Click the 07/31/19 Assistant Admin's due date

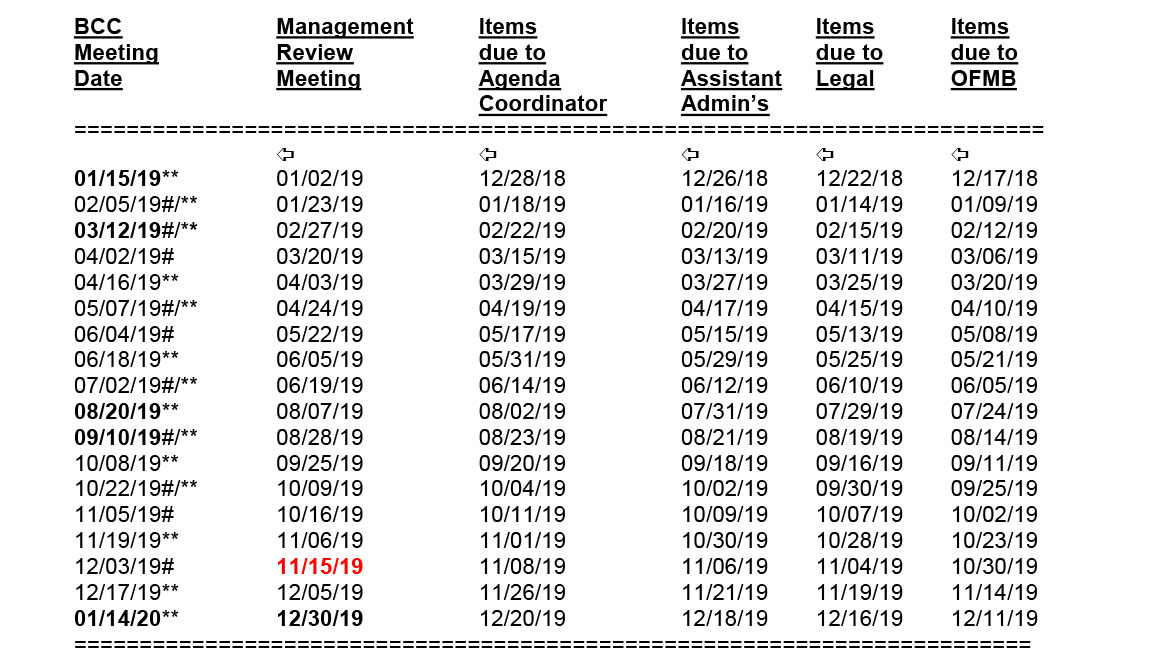724,411
